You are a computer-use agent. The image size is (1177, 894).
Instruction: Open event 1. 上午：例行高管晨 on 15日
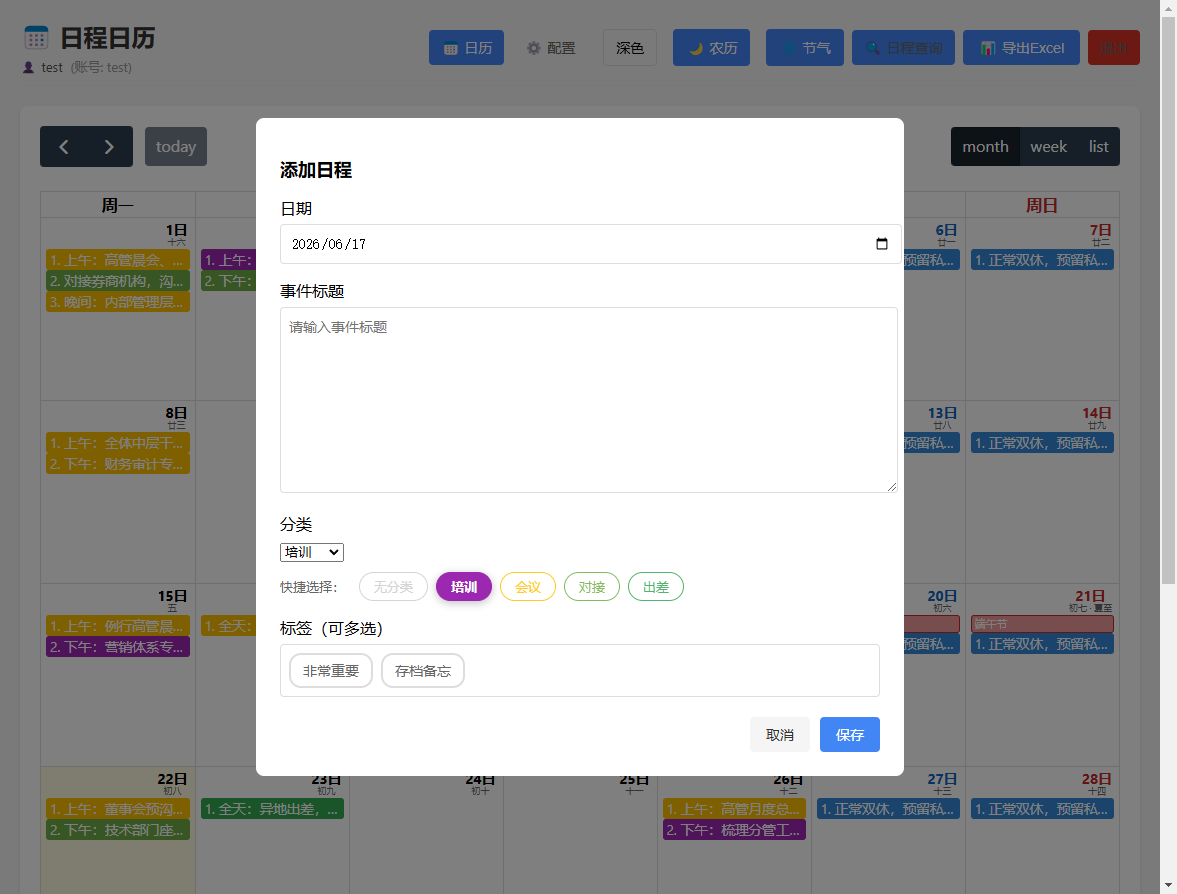[x=118, y=626]
